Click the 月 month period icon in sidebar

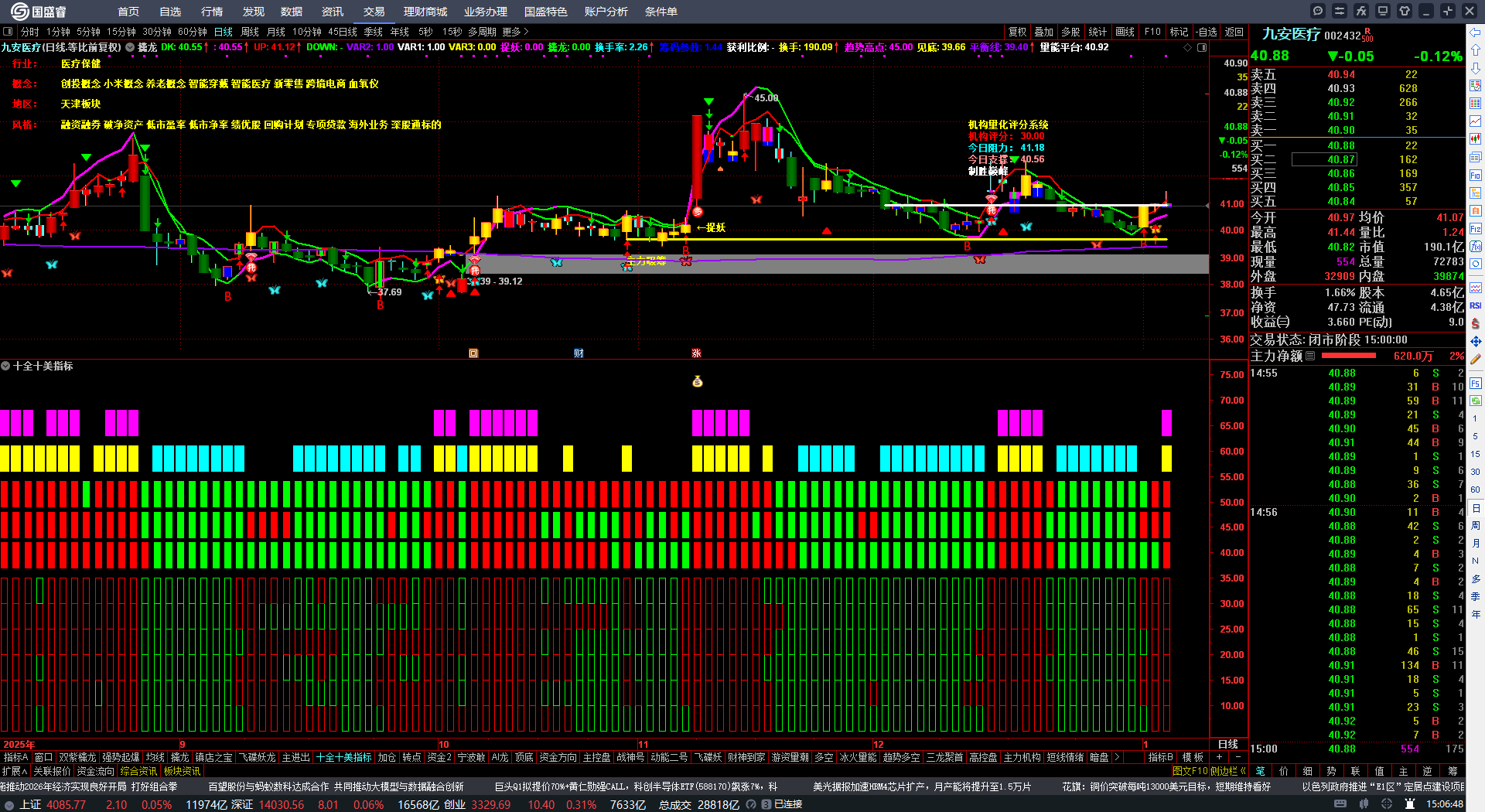[1476, 544]
